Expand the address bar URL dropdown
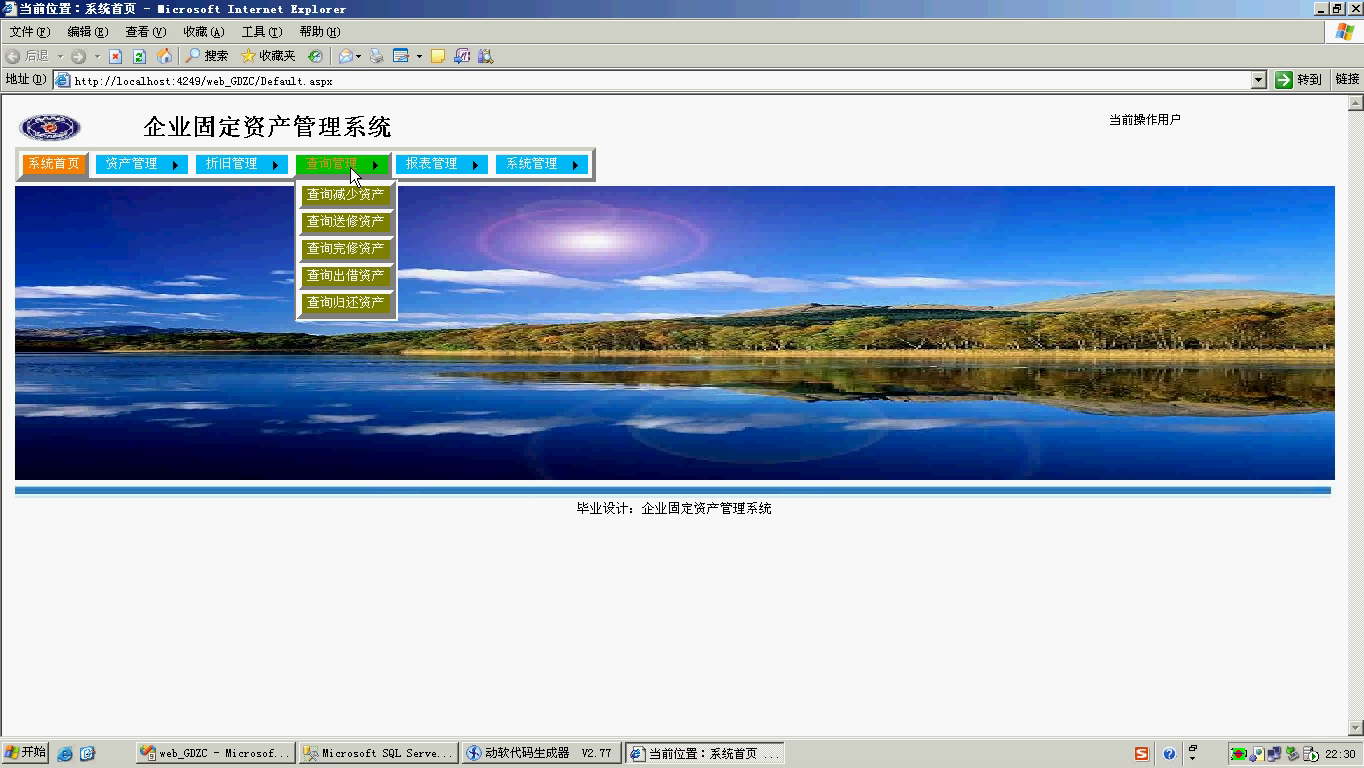 pyautogui.click(x=1259, y=80)
